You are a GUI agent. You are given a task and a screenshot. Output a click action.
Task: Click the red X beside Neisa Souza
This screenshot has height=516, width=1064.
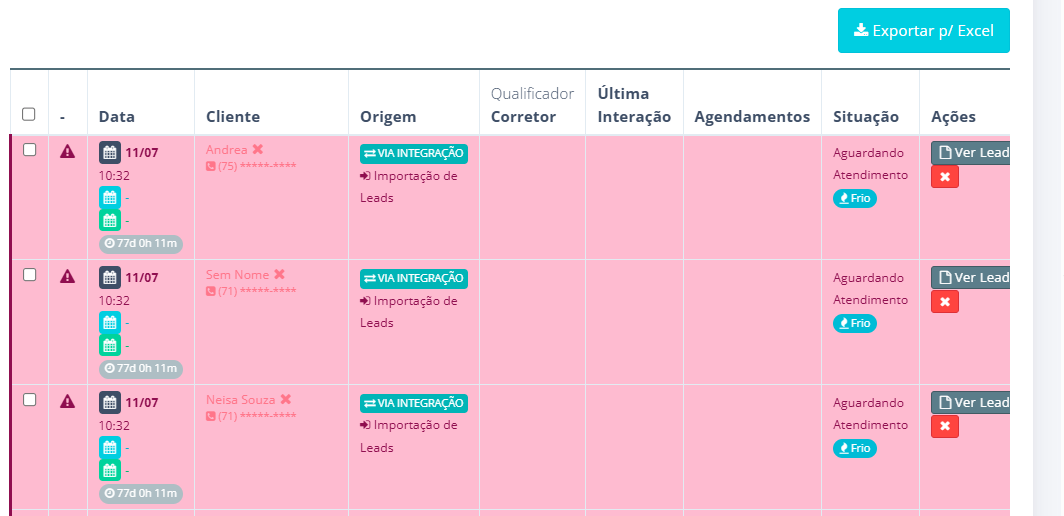tap(286, 399)
